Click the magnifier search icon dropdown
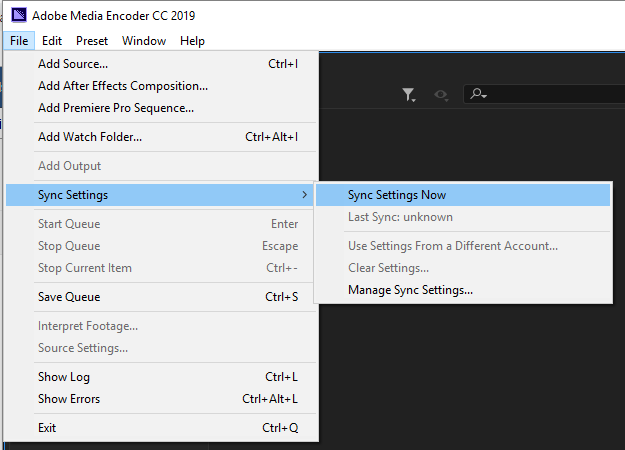 tap(478, 94)
